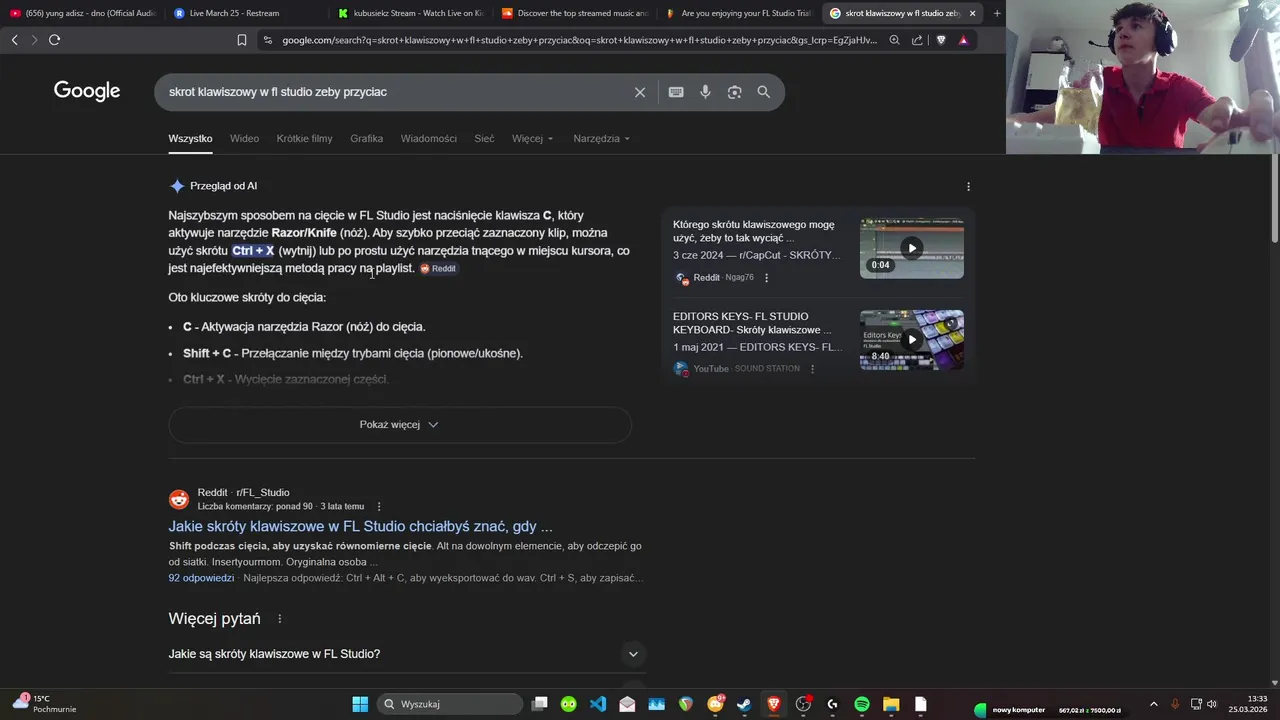This screenshot has width=1280, height=720.
Task: Open the 92 odpowiedzi link
Action: (201, 578)
